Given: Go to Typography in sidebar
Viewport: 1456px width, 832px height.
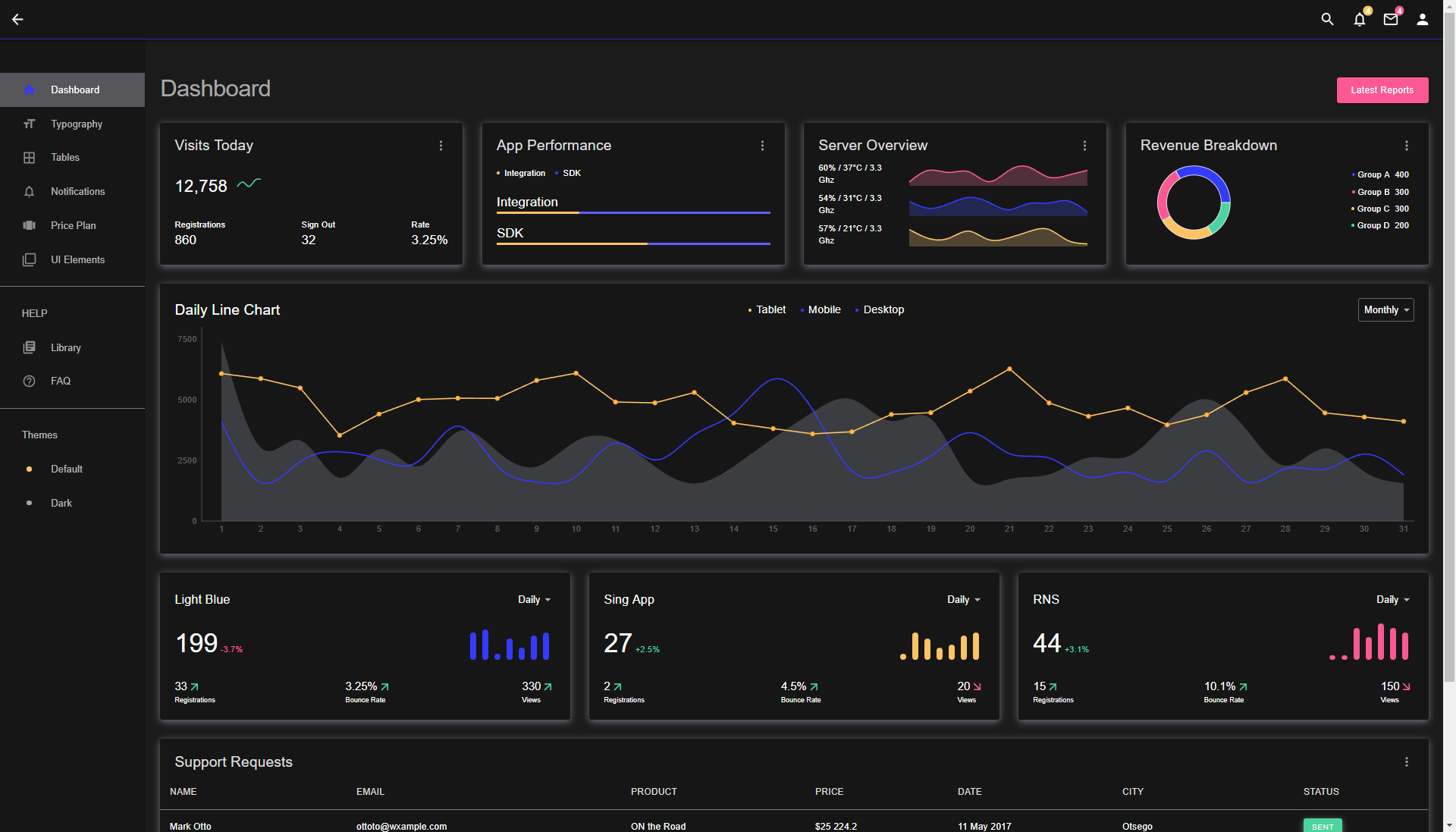Looking at the screenshot, I should click(x=76, y=124).
